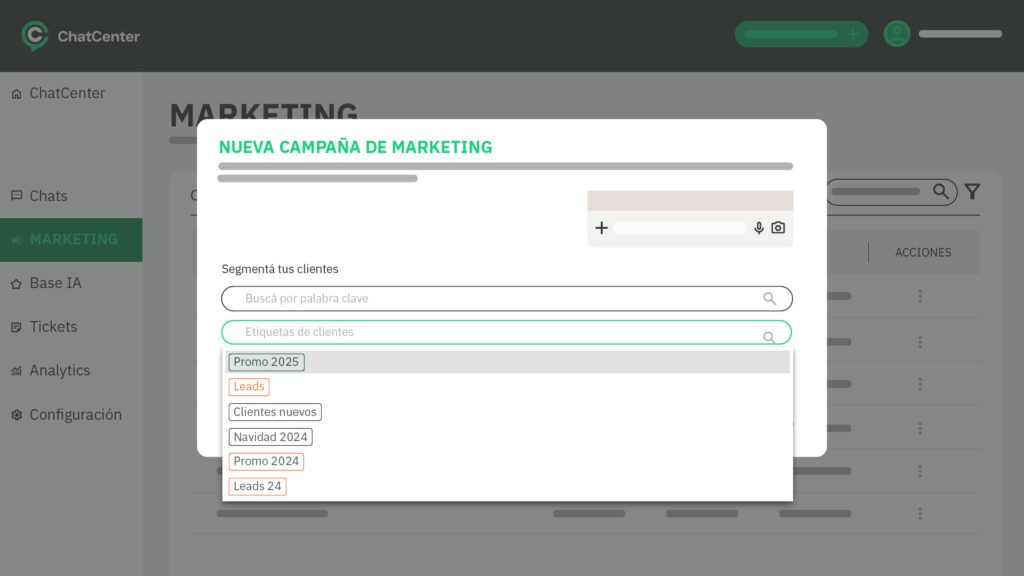Click the microphone icon in composer
This screenshot has width=1024, height=576.
point(759,228)
